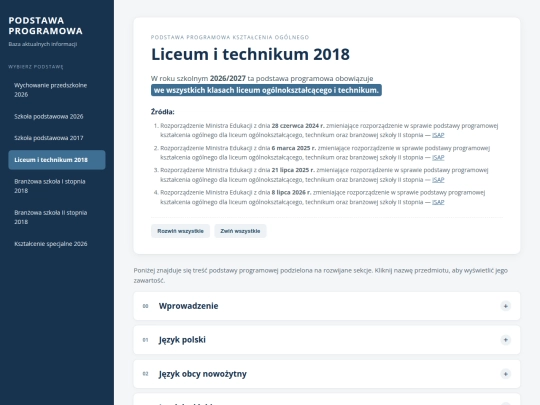
Task: Open the Wprowadzenie section header
Action: (x=326, y=306)
